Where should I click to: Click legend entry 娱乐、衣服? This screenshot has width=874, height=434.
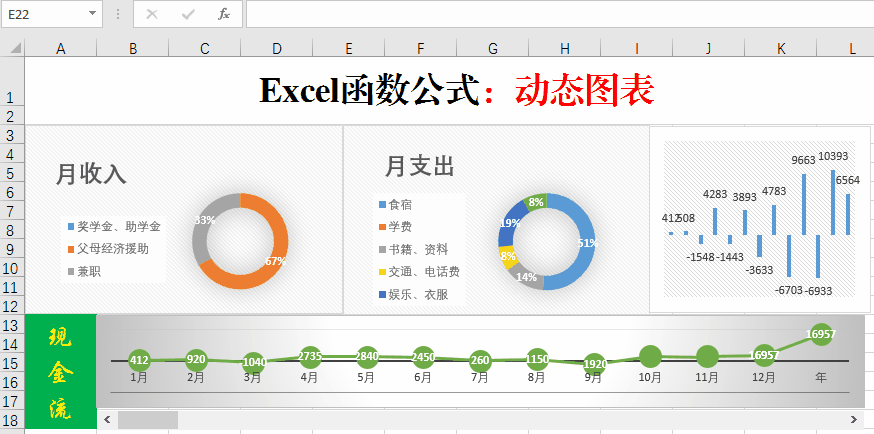(413, 294)
